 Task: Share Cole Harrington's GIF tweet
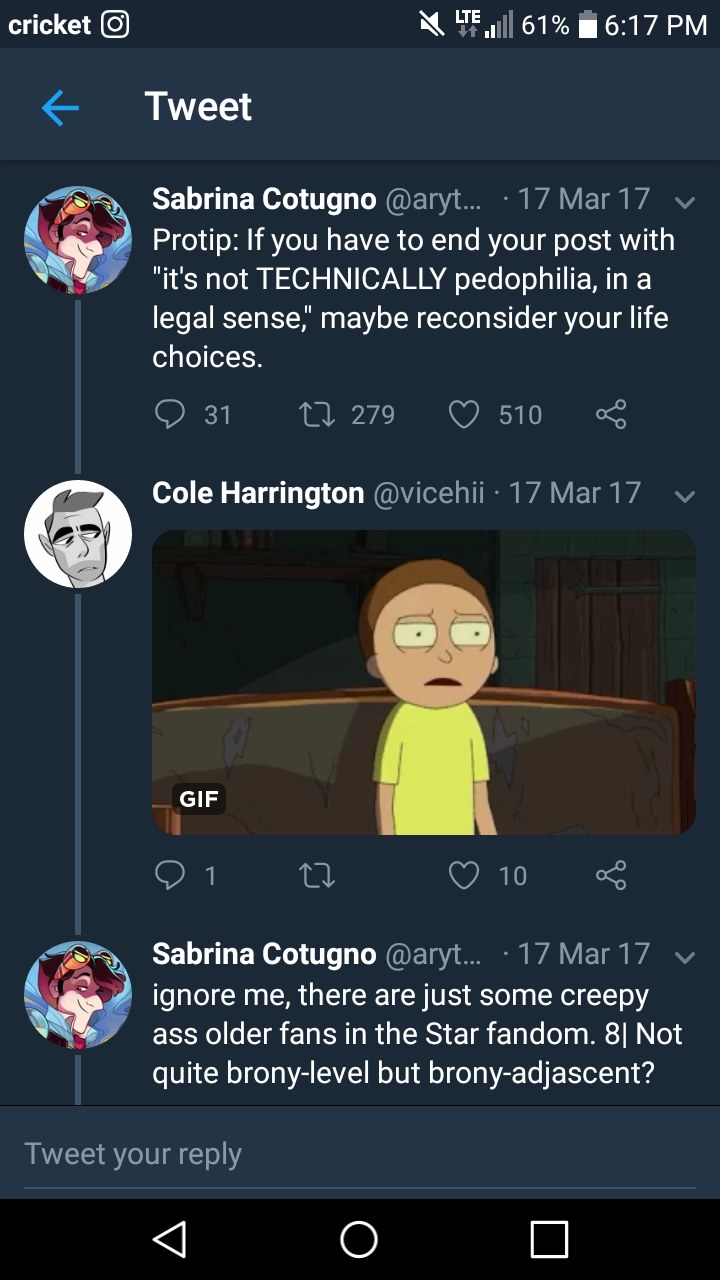point(611,875)
